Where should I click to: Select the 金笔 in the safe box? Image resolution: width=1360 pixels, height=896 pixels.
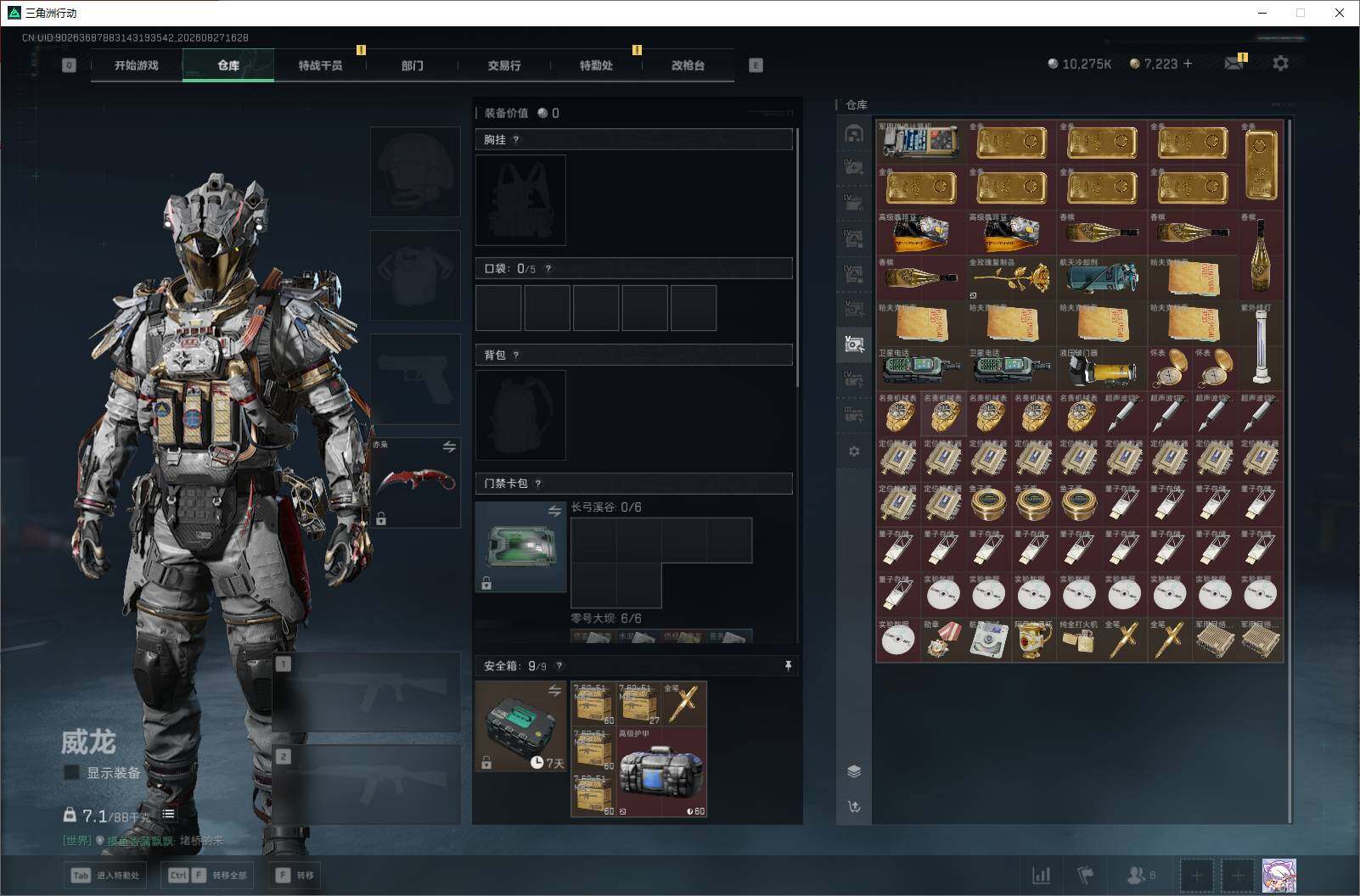click(684, 703)
